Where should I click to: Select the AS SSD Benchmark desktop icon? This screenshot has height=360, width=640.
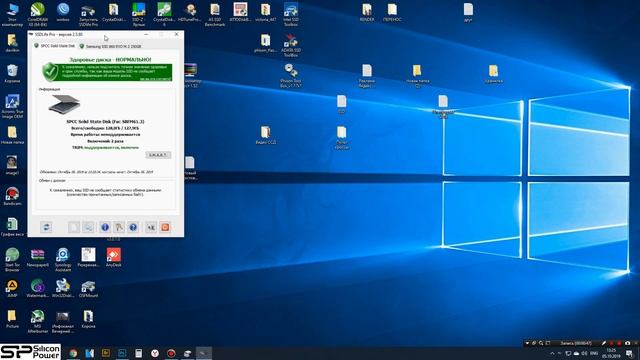(215, 14)
